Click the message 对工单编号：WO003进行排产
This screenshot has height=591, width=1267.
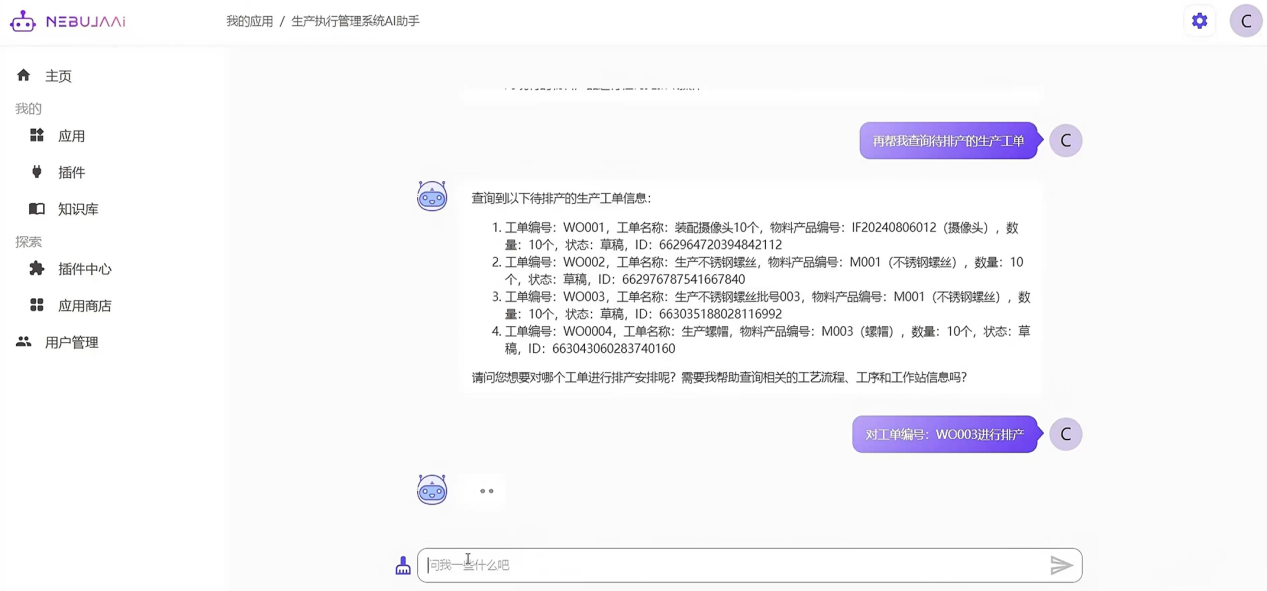click(x=944, y=435)
